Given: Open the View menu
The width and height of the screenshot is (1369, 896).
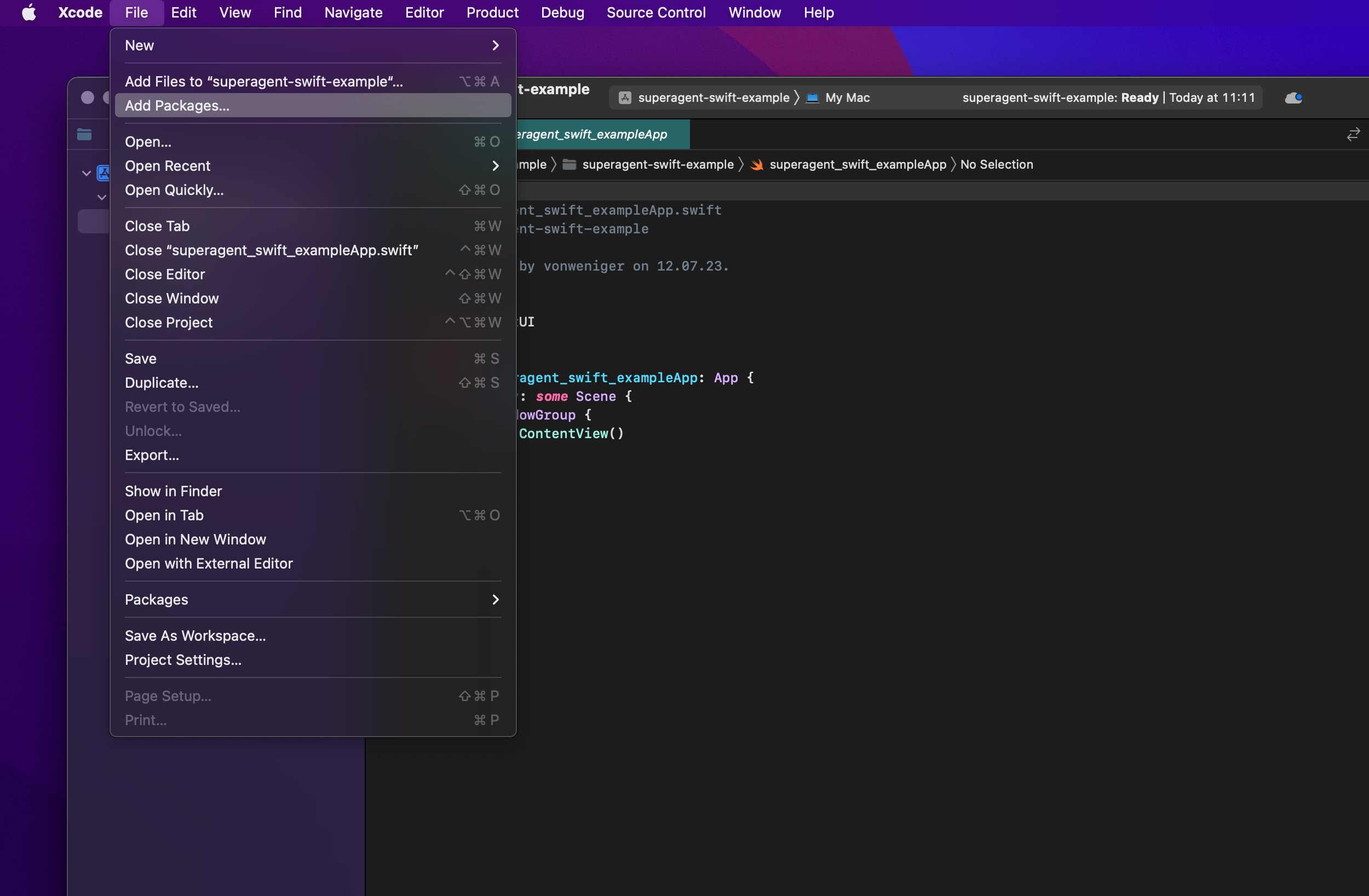Looking at the screenshot, I should tap(235, 13).
